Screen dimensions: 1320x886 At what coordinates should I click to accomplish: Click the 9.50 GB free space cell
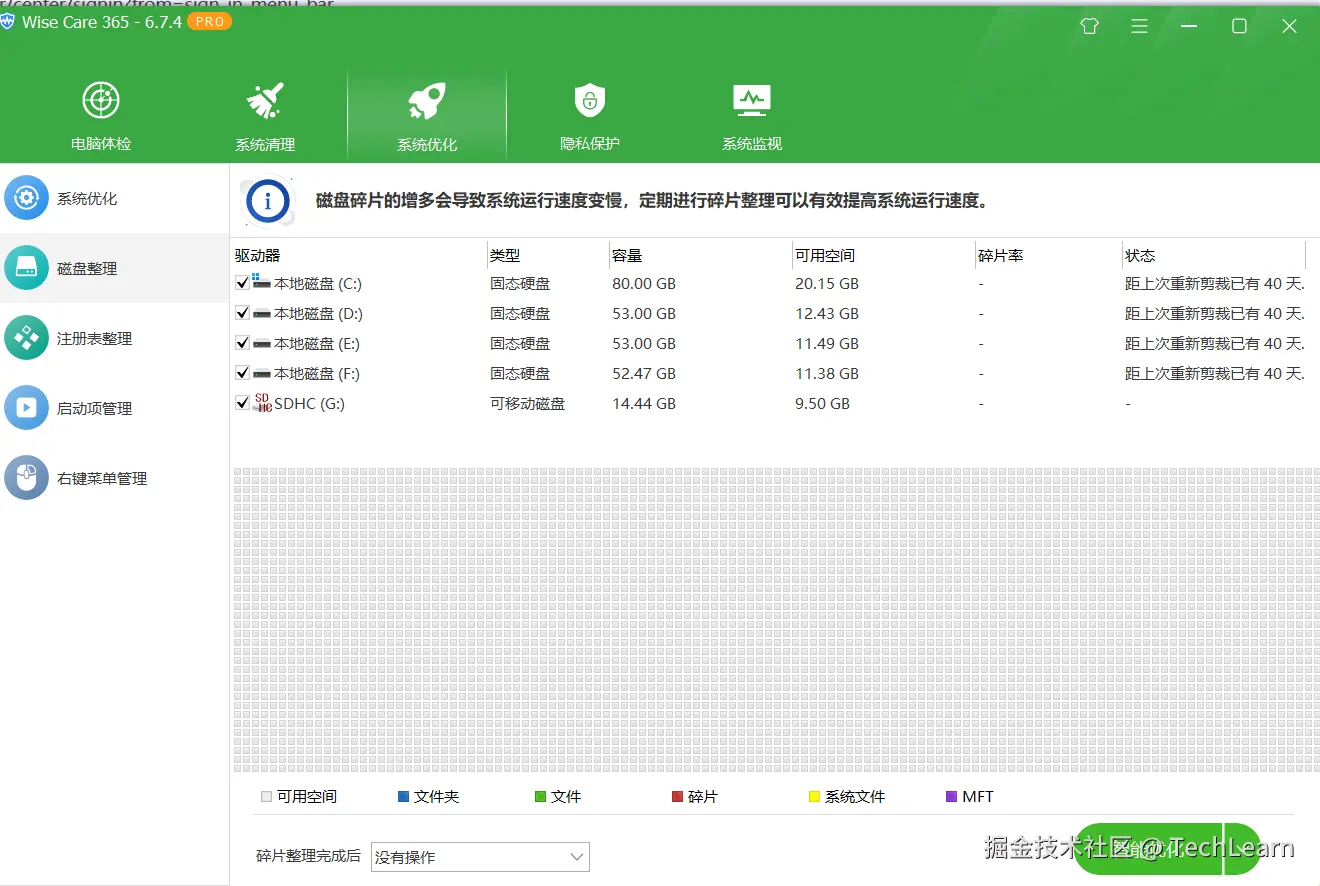[x=822, y=404]
